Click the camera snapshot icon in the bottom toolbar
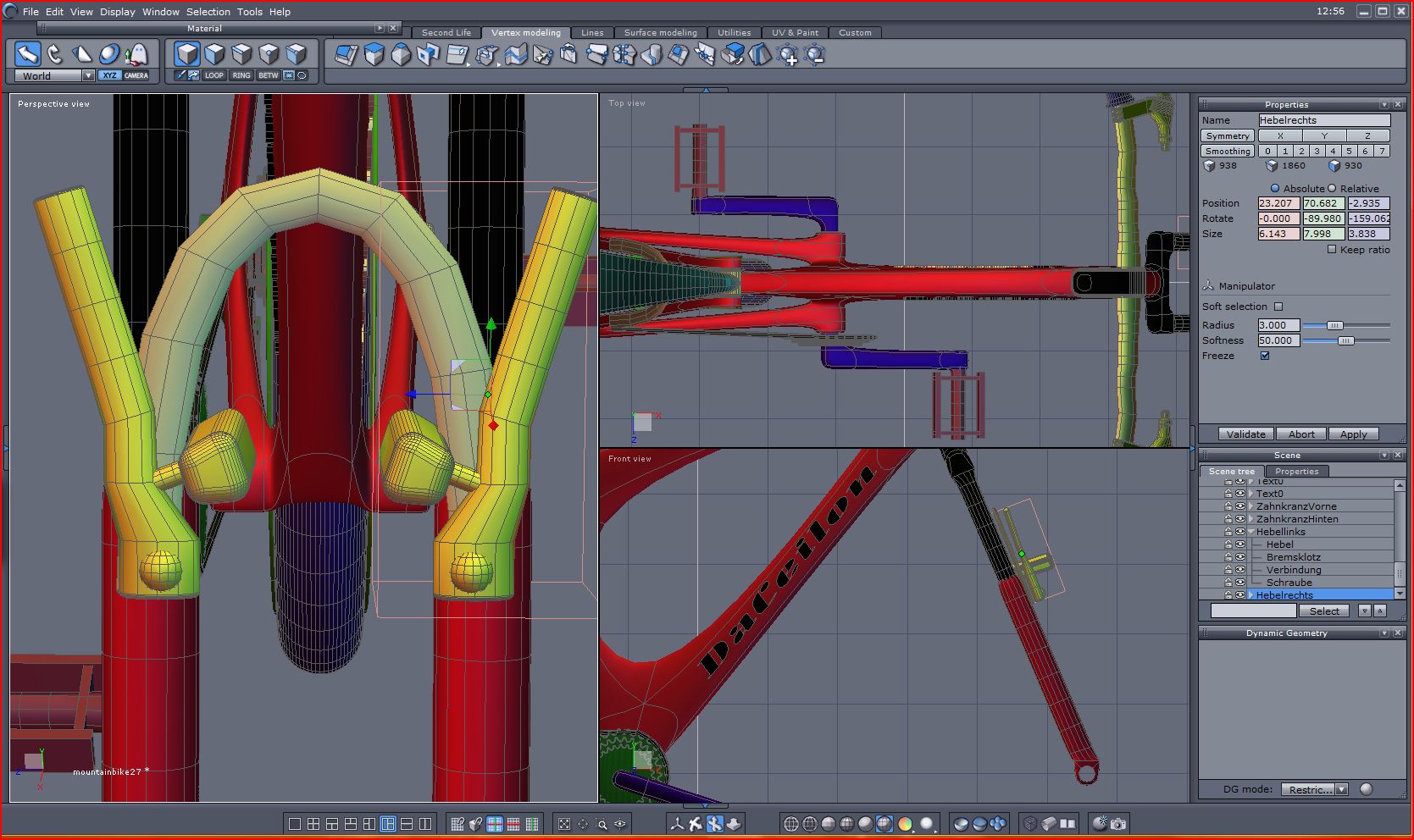The image size is (1414, 840). (1118, 823)
